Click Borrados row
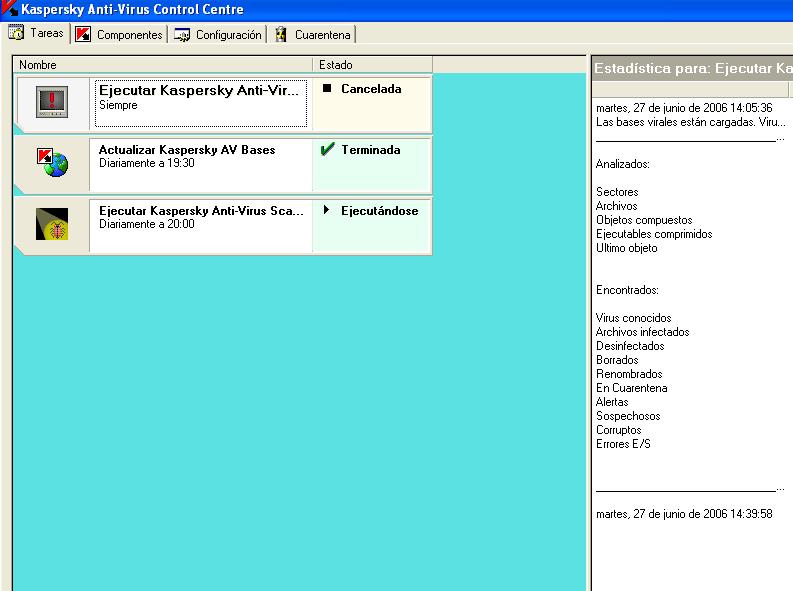This screenshot has width=793, height=591. click(x=617, y=360)
